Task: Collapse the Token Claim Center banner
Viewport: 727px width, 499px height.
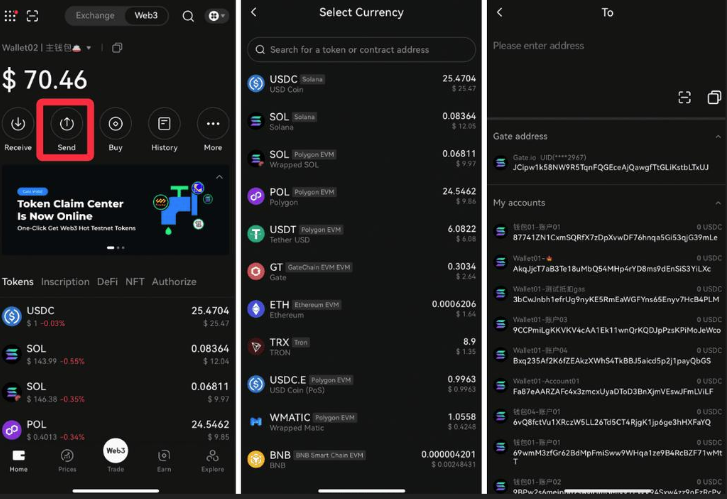Action: [x=219, y=177]
